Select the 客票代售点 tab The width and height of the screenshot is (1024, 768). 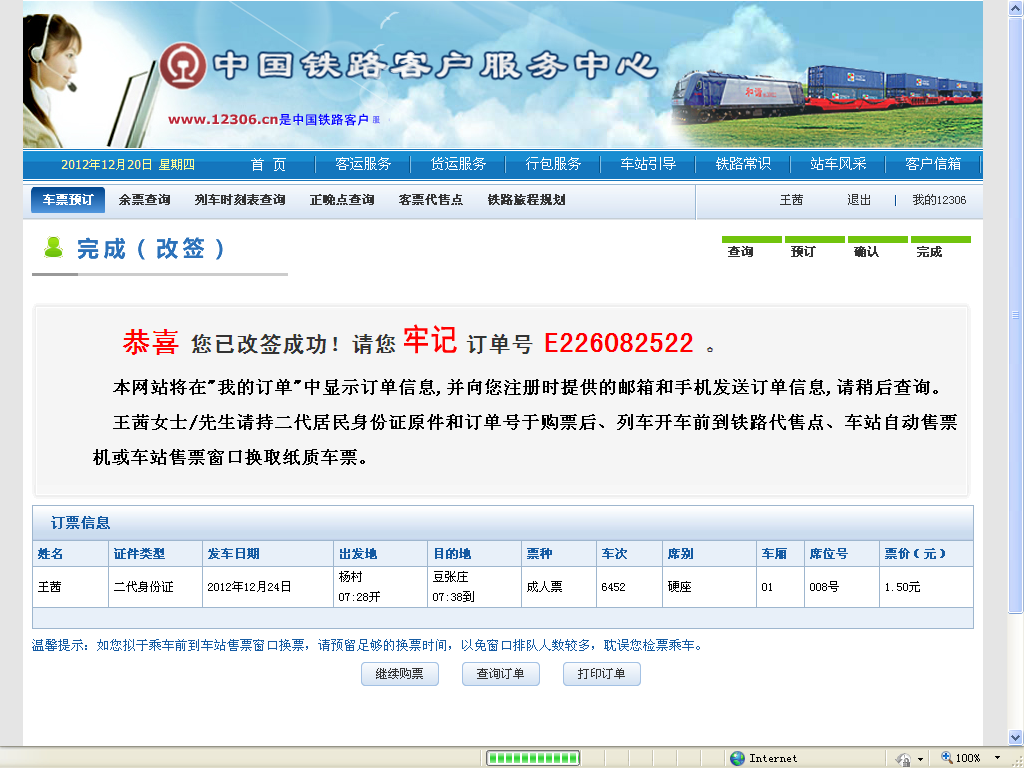coord(430,200)
